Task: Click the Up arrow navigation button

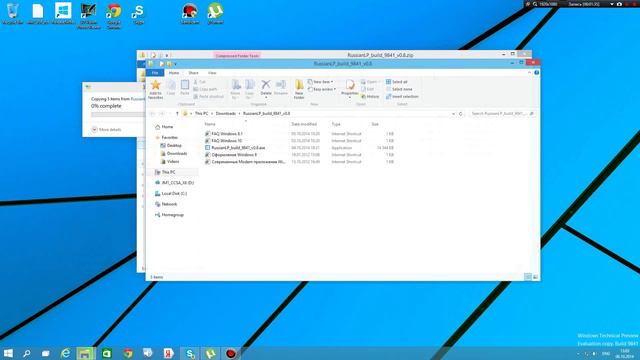Action: 177,113
